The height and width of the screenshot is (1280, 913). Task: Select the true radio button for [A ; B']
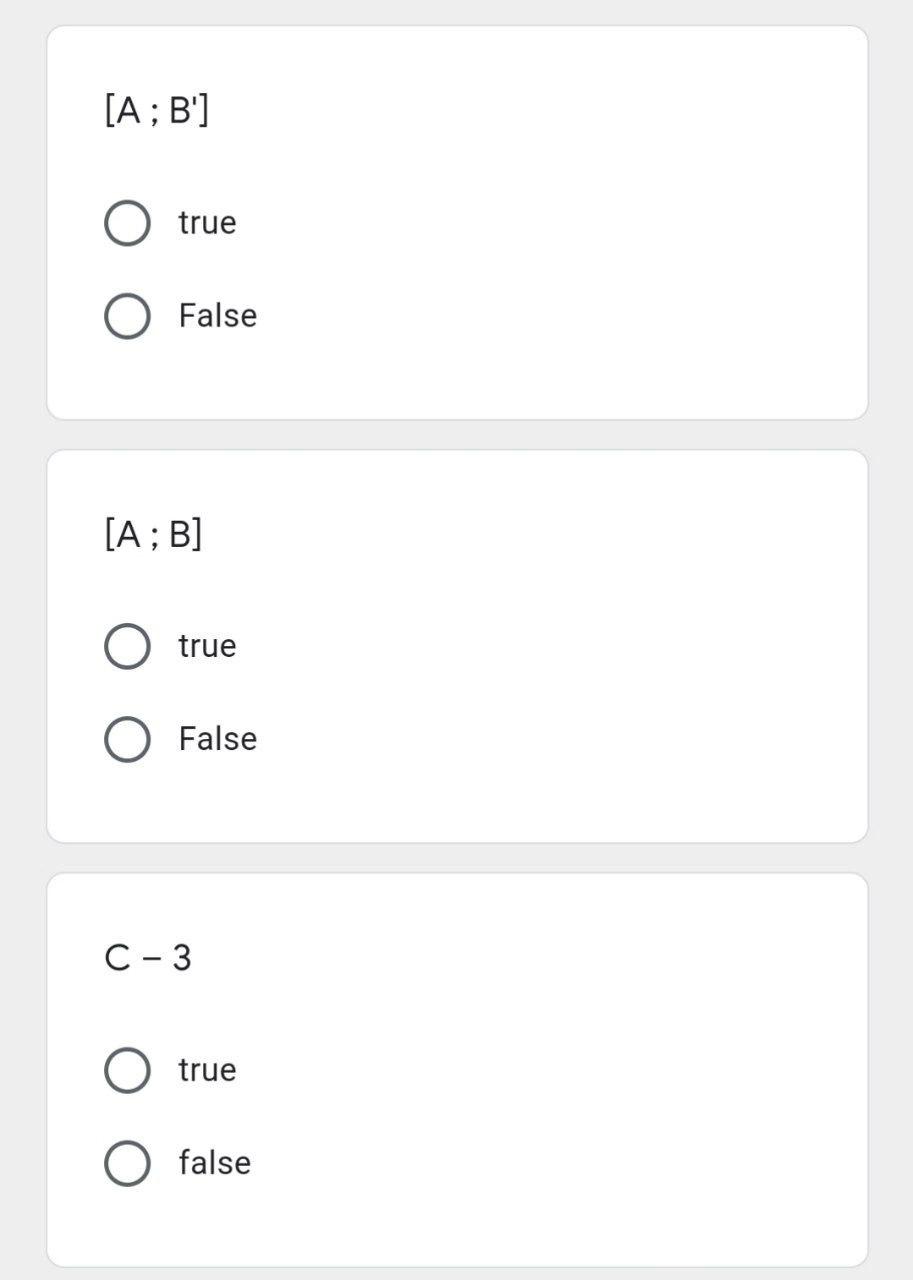127,223
